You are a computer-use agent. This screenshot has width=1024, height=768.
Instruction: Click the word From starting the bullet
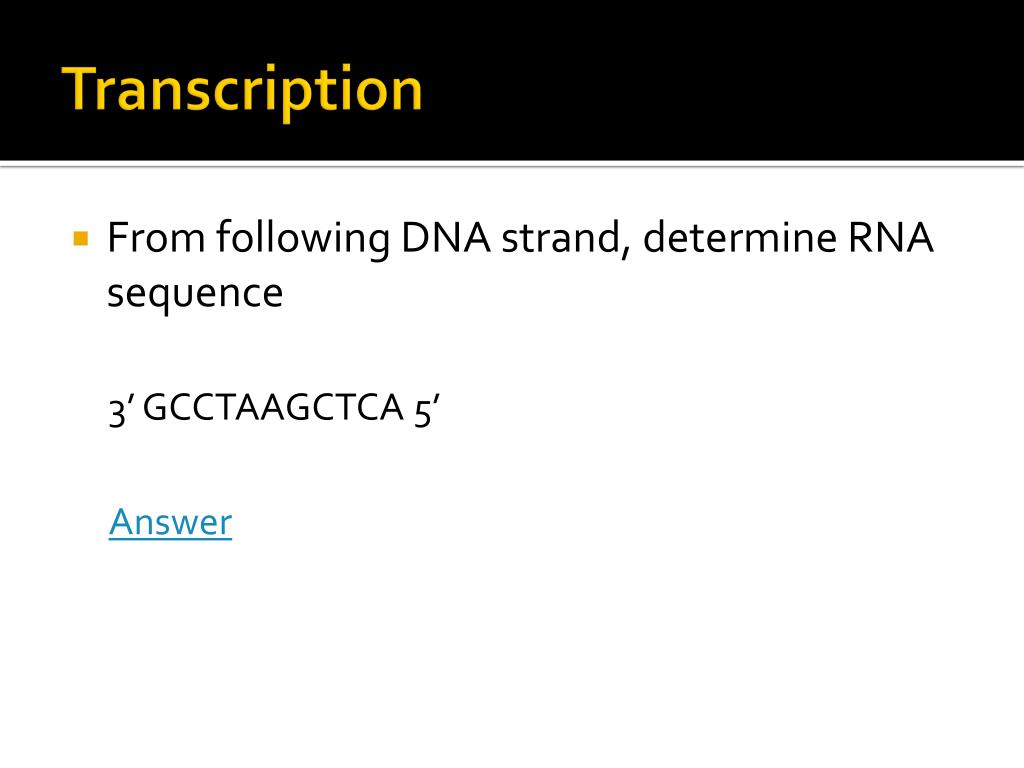coord(157,237)
